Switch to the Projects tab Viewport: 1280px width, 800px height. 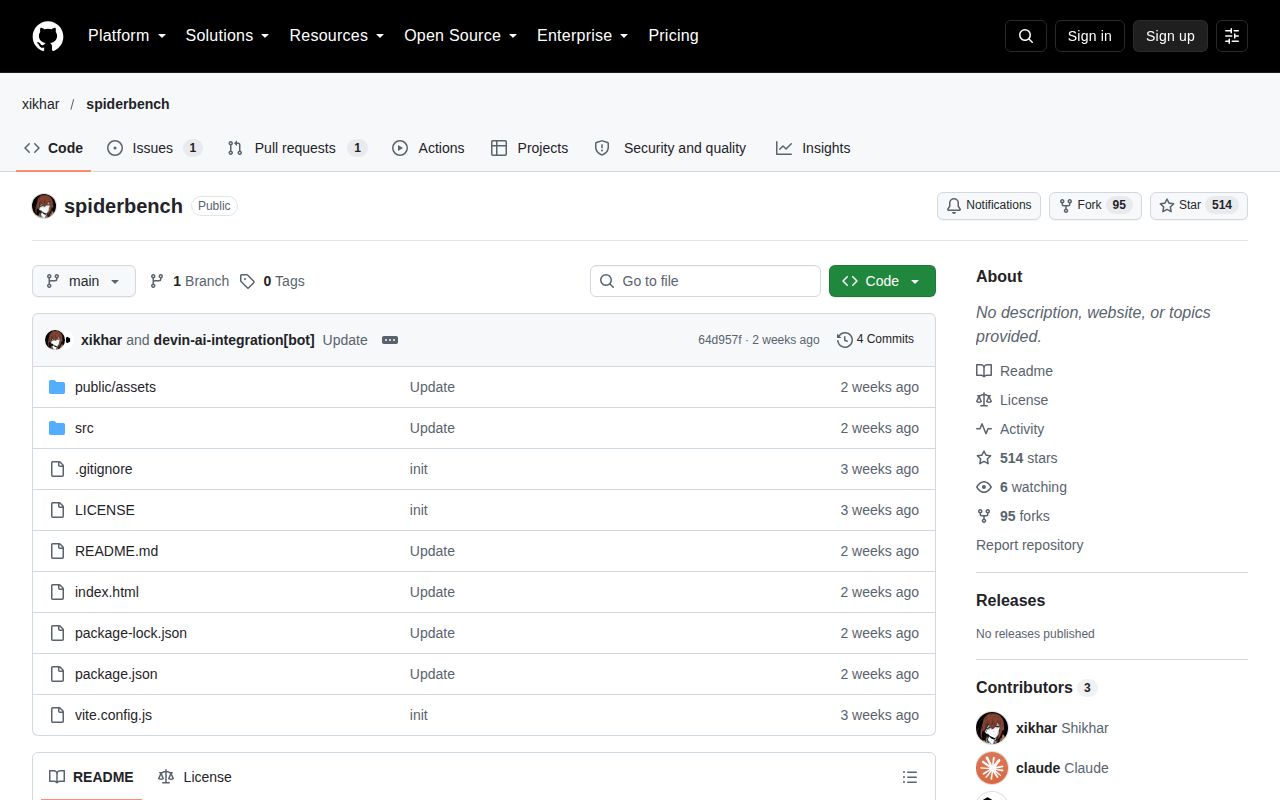(x=529, y=148)
